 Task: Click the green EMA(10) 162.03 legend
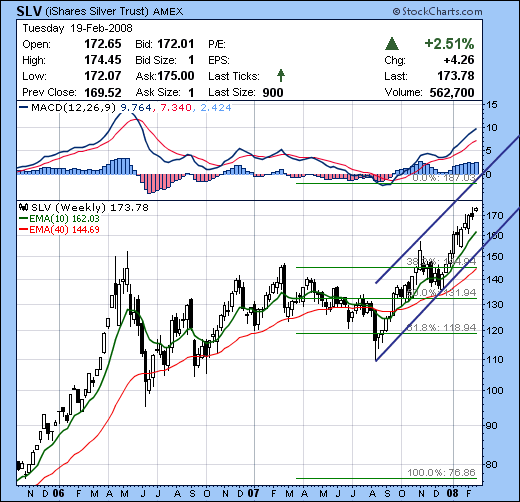[x=59, y=219]
